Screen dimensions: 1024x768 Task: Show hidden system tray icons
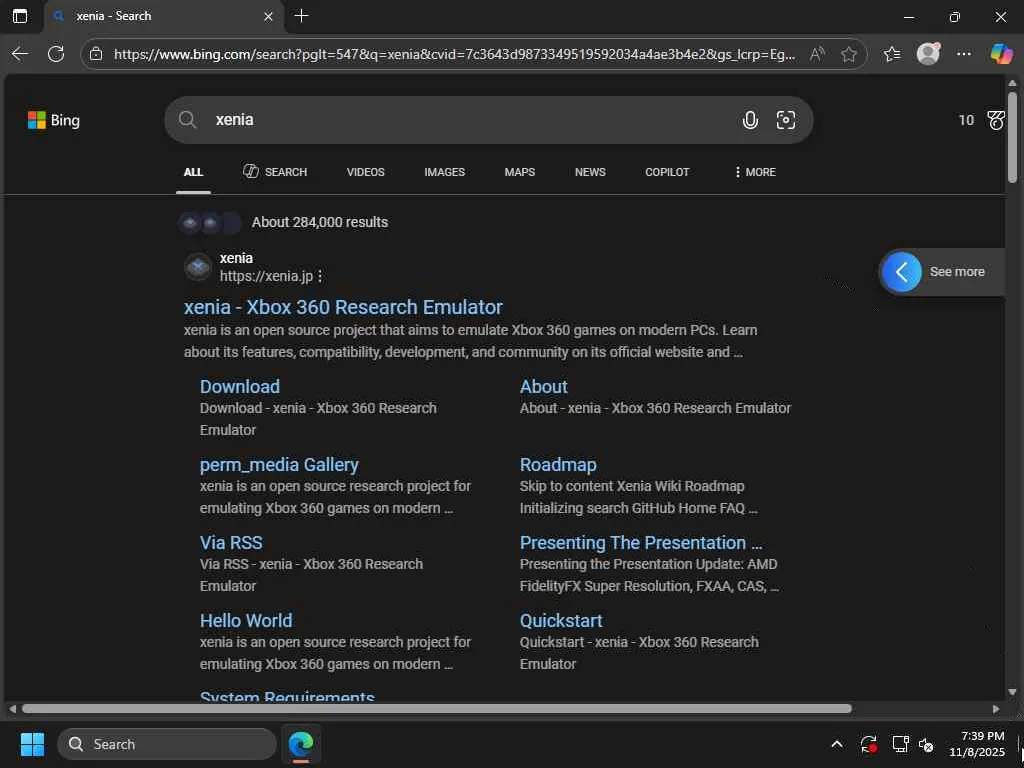[x=837, y=744]
